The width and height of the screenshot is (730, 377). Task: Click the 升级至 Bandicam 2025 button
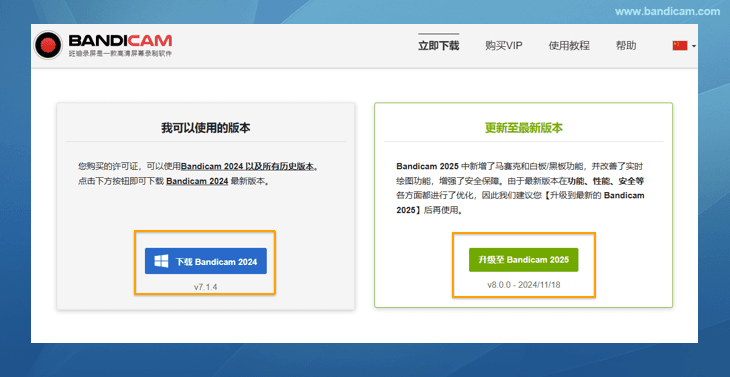pos(523,260)
